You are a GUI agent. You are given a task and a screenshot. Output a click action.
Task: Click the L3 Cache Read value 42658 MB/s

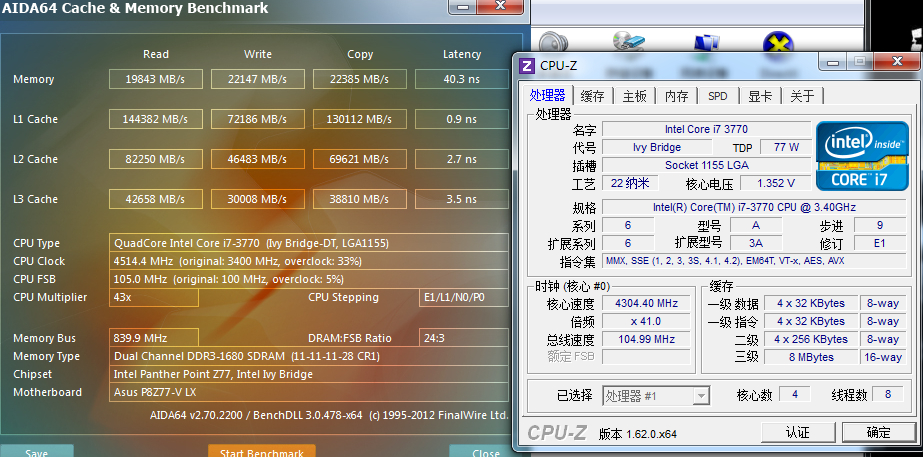[x=156, y=199]
